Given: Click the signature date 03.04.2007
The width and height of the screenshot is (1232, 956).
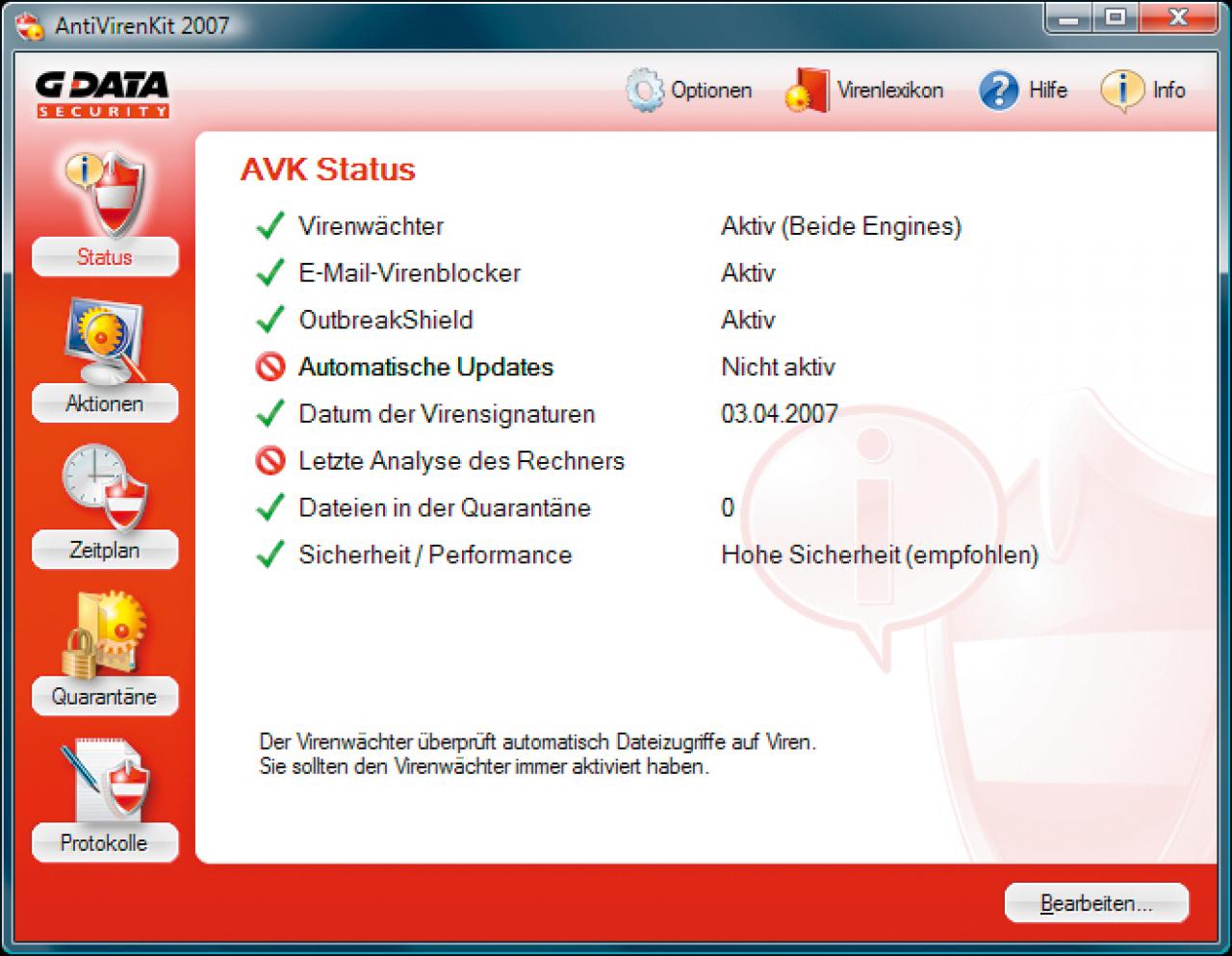Looking at the screenshot, I should click(780, 414).
